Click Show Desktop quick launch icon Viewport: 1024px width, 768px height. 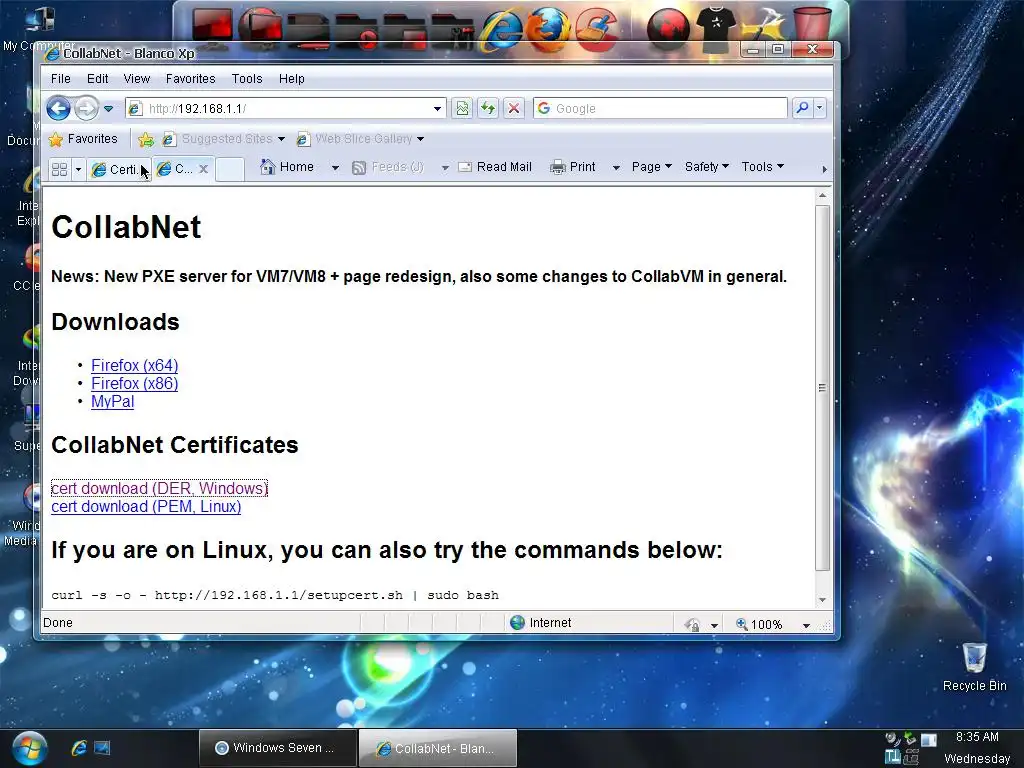pyautogui.click(x=102, y=748)
